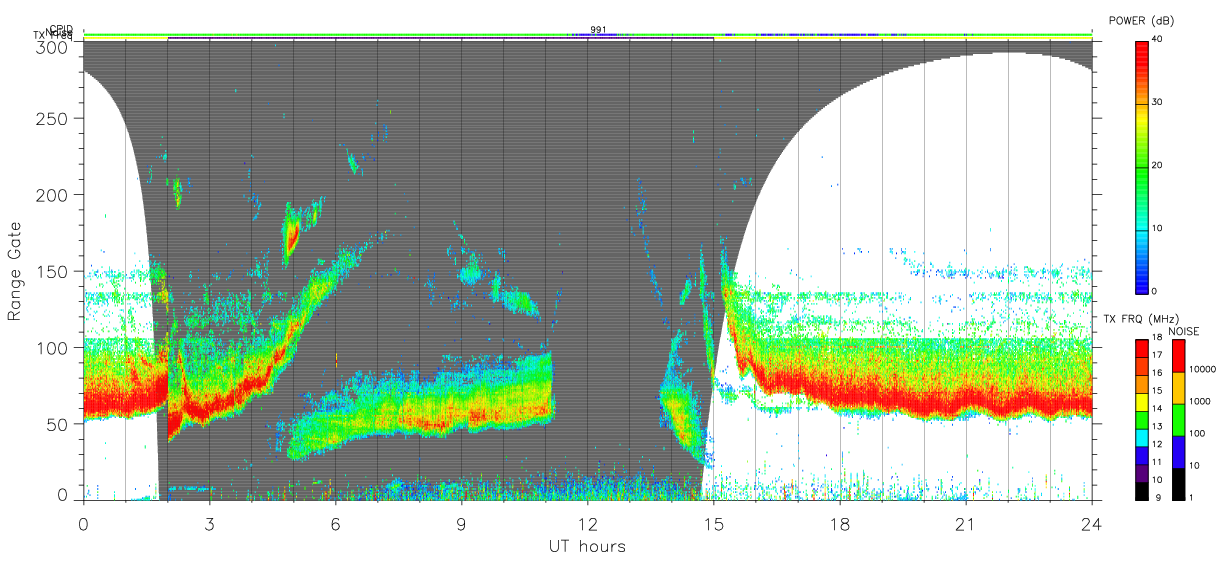Image resolution: width=1228 pixels, height=567 pixels.
Task: Click the red NOISE swatch above 10000
Action: tap(1178, 355)
